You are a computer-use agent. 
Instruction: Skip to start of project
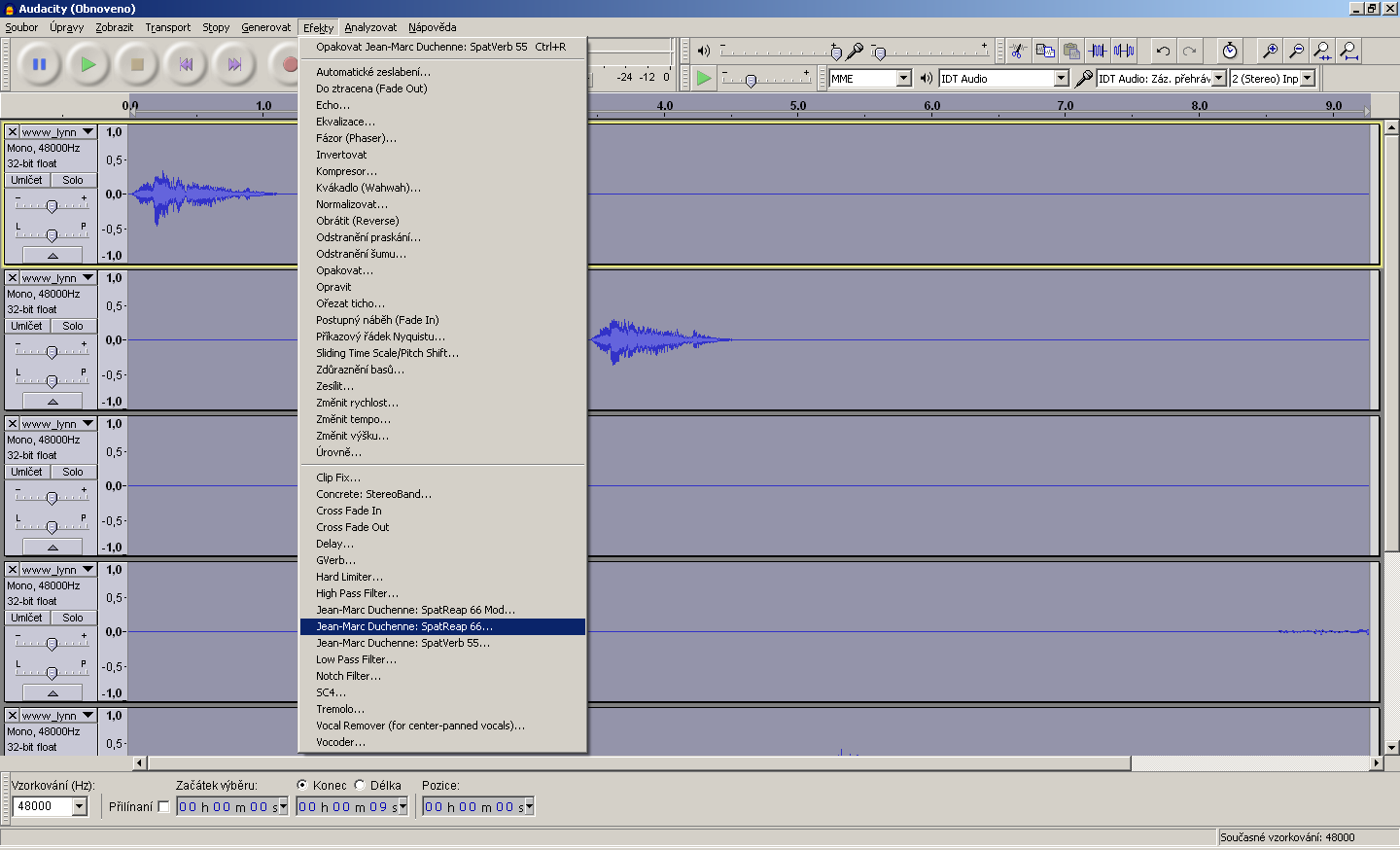(186, 64)
